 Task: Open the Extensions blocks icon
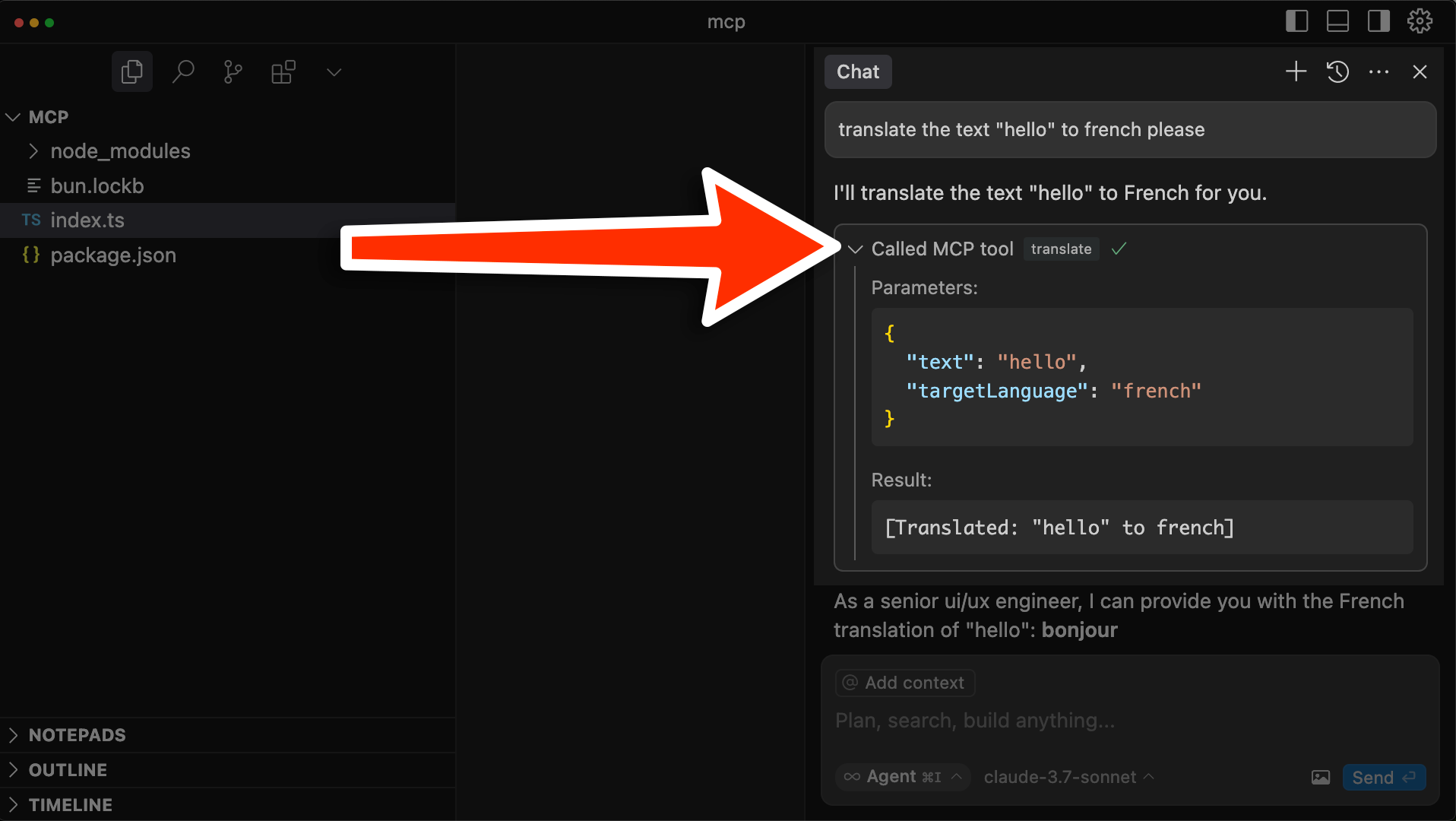(283, 72)
